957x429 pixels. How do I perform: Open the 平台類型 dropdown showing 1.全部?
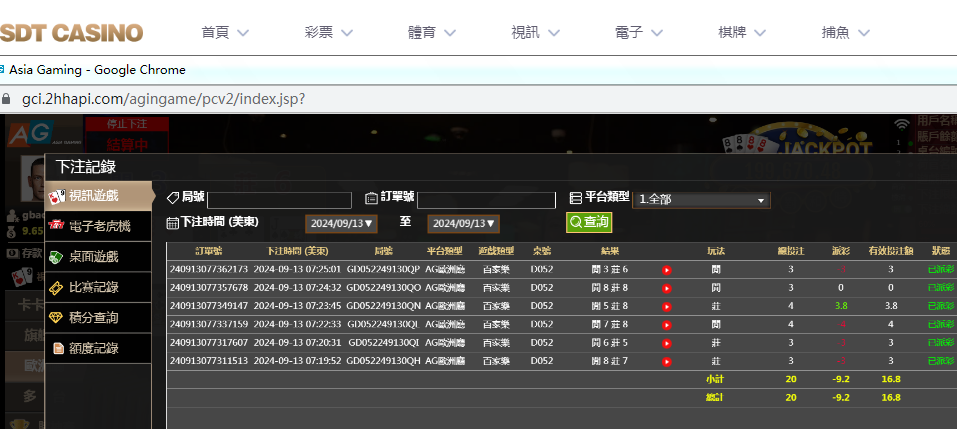coord(701,200)
